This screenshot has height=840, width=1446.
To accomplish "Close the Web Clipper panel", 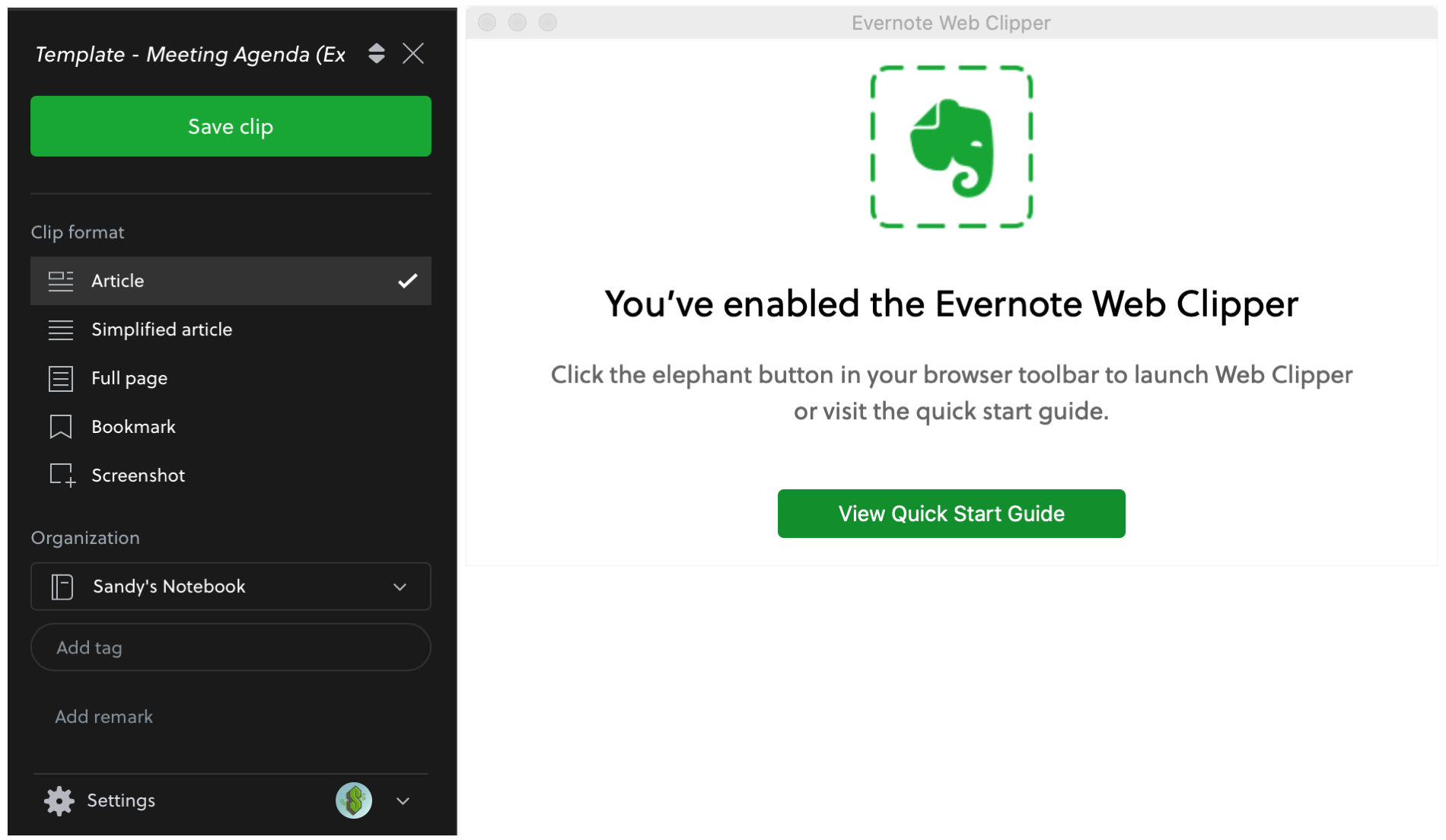I will pyautogui.click(x=413, y=53).
